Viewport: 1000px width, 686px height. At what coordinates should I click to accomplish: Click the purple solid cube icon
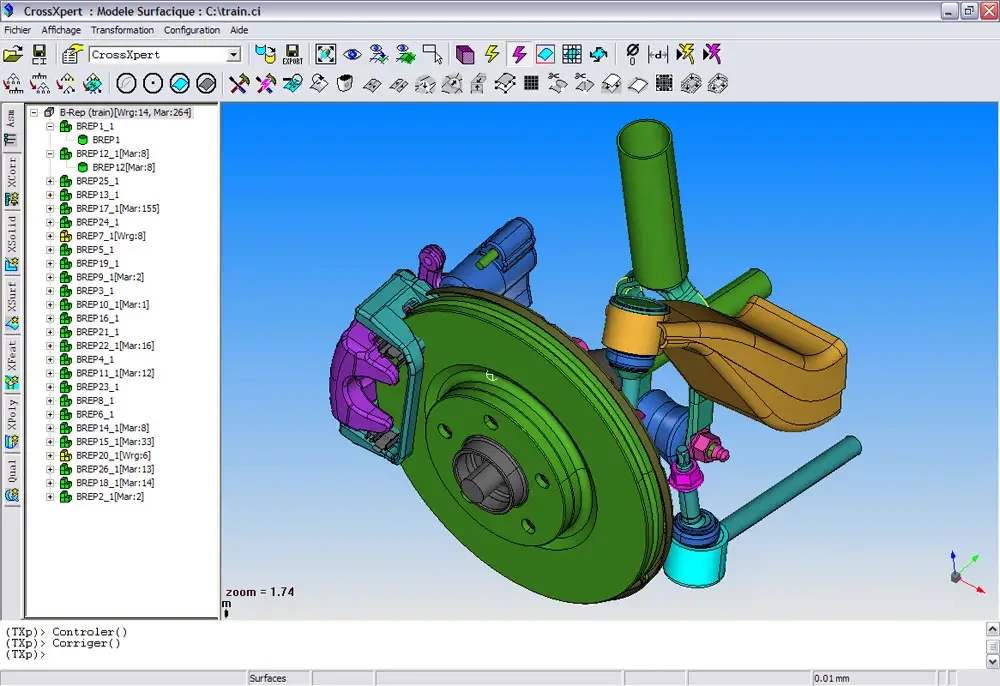(x=465, y=54)
